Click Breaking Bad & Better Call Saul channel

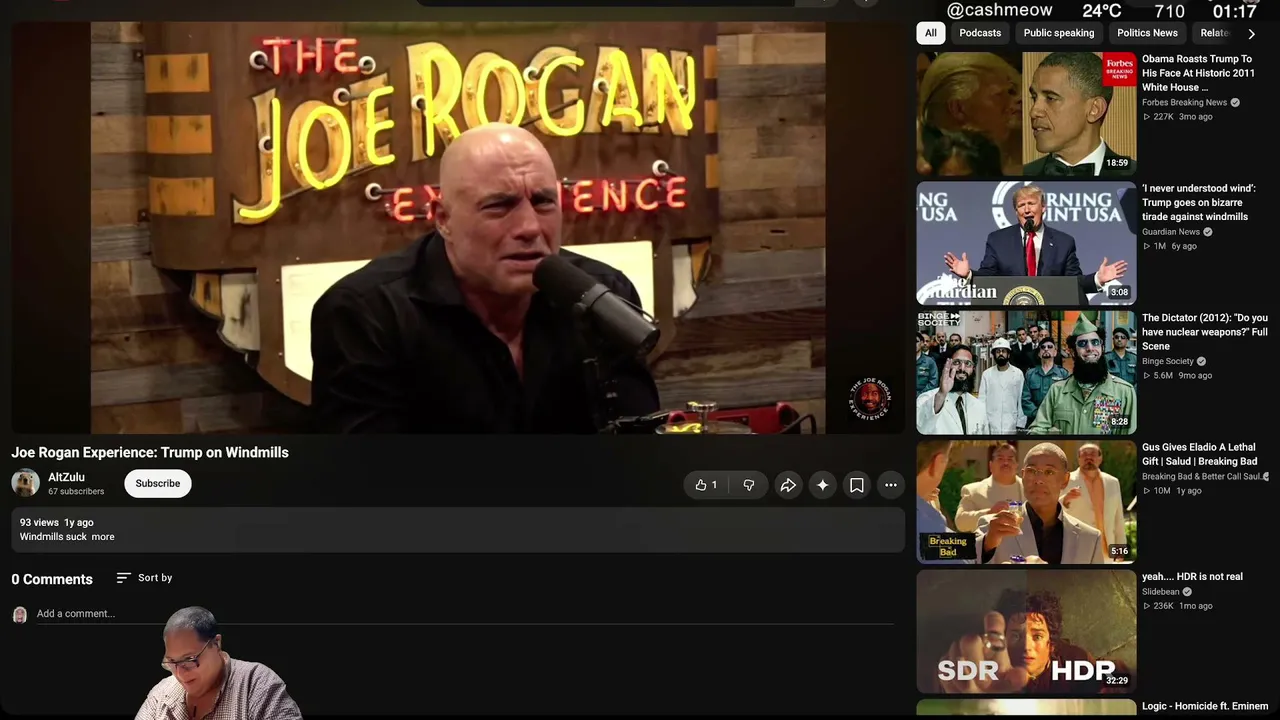point(1201,476)
